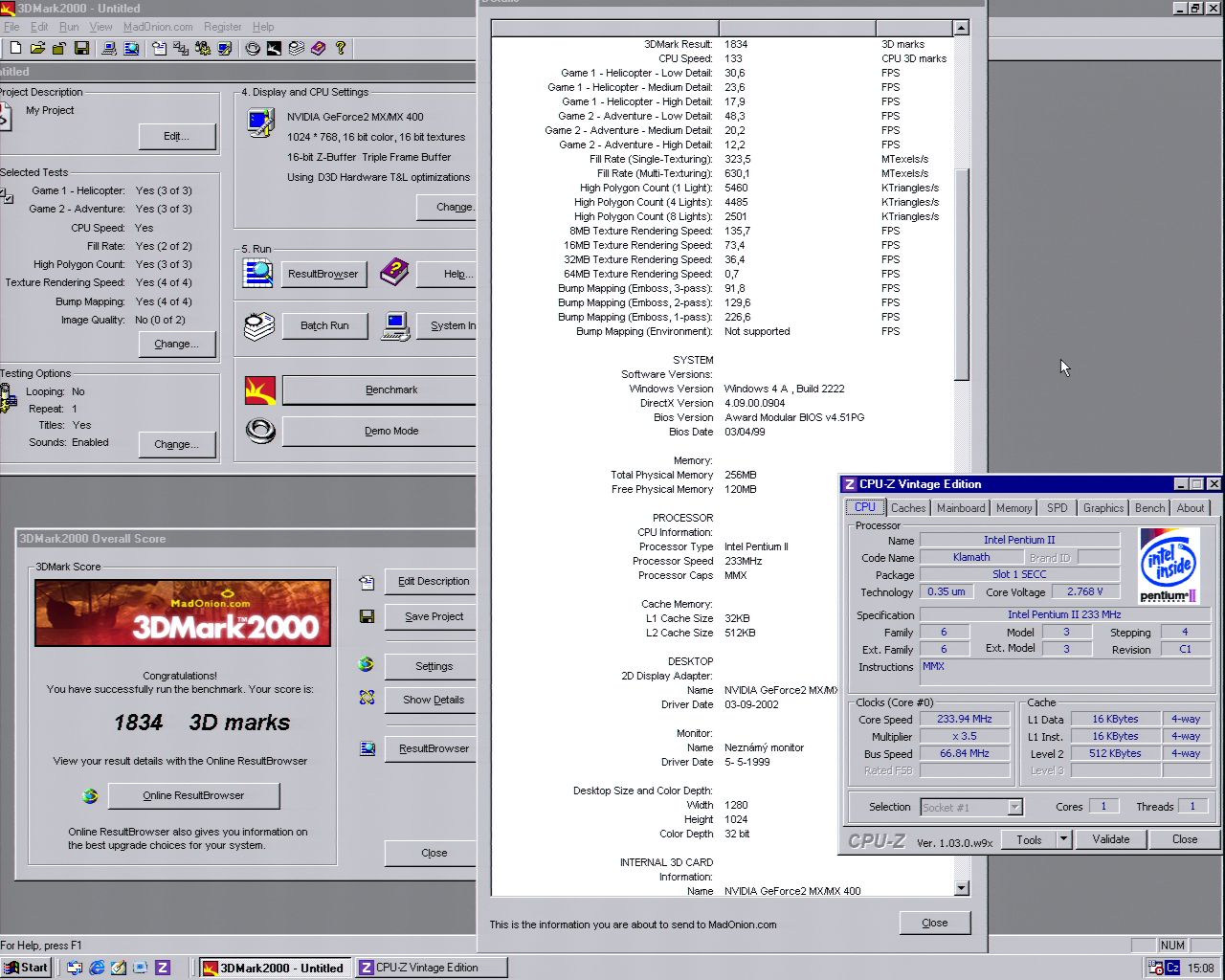This screenshot has height=980, width=1225.
Task: Click the floppy disk Save toolbar icon
Action: click(x=81, y=48)
